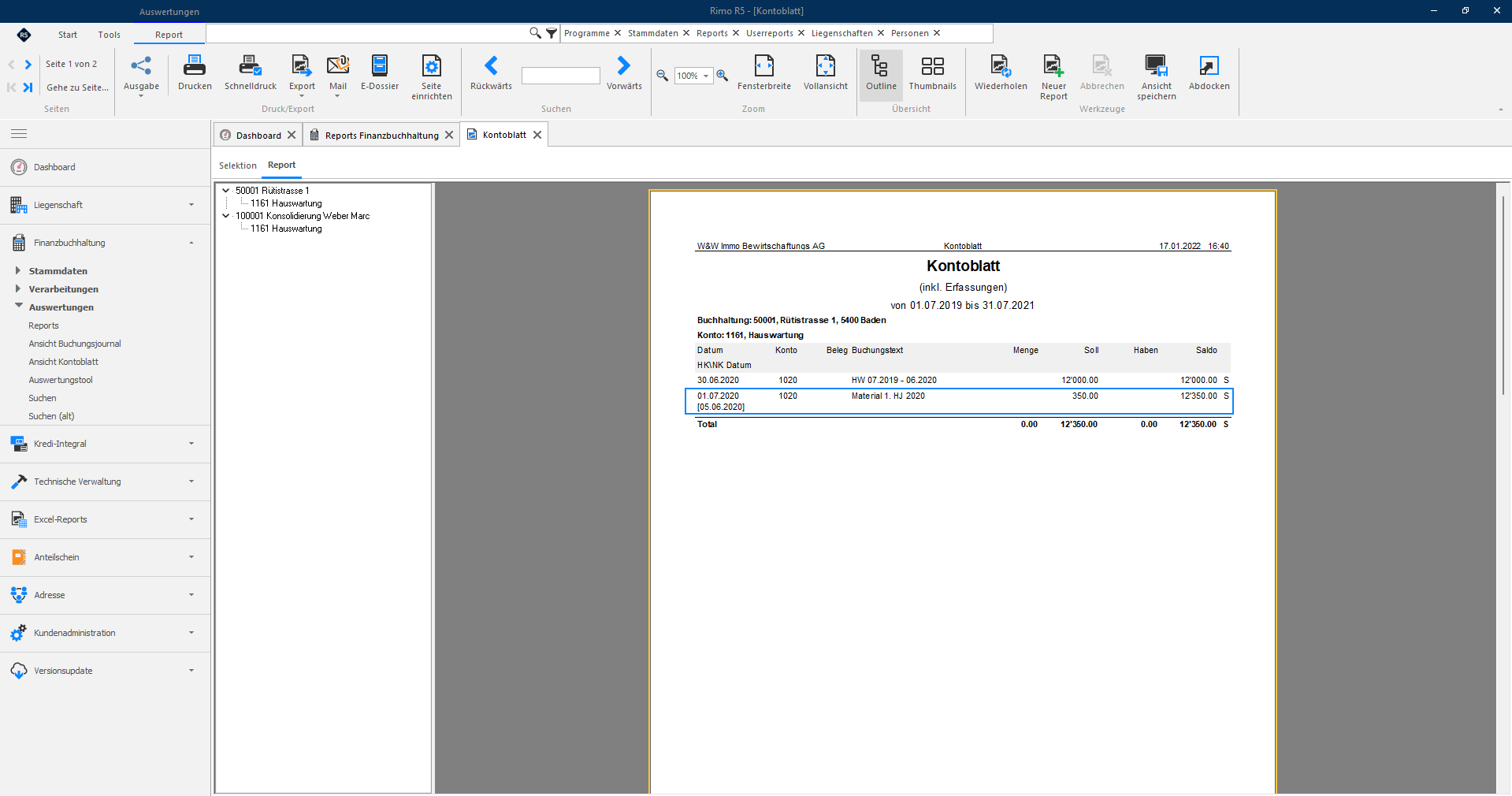Toggle the hamburger sidebar menu
Image resolution: width=1512 pixels, height=796 pixels.
point(19,134)
